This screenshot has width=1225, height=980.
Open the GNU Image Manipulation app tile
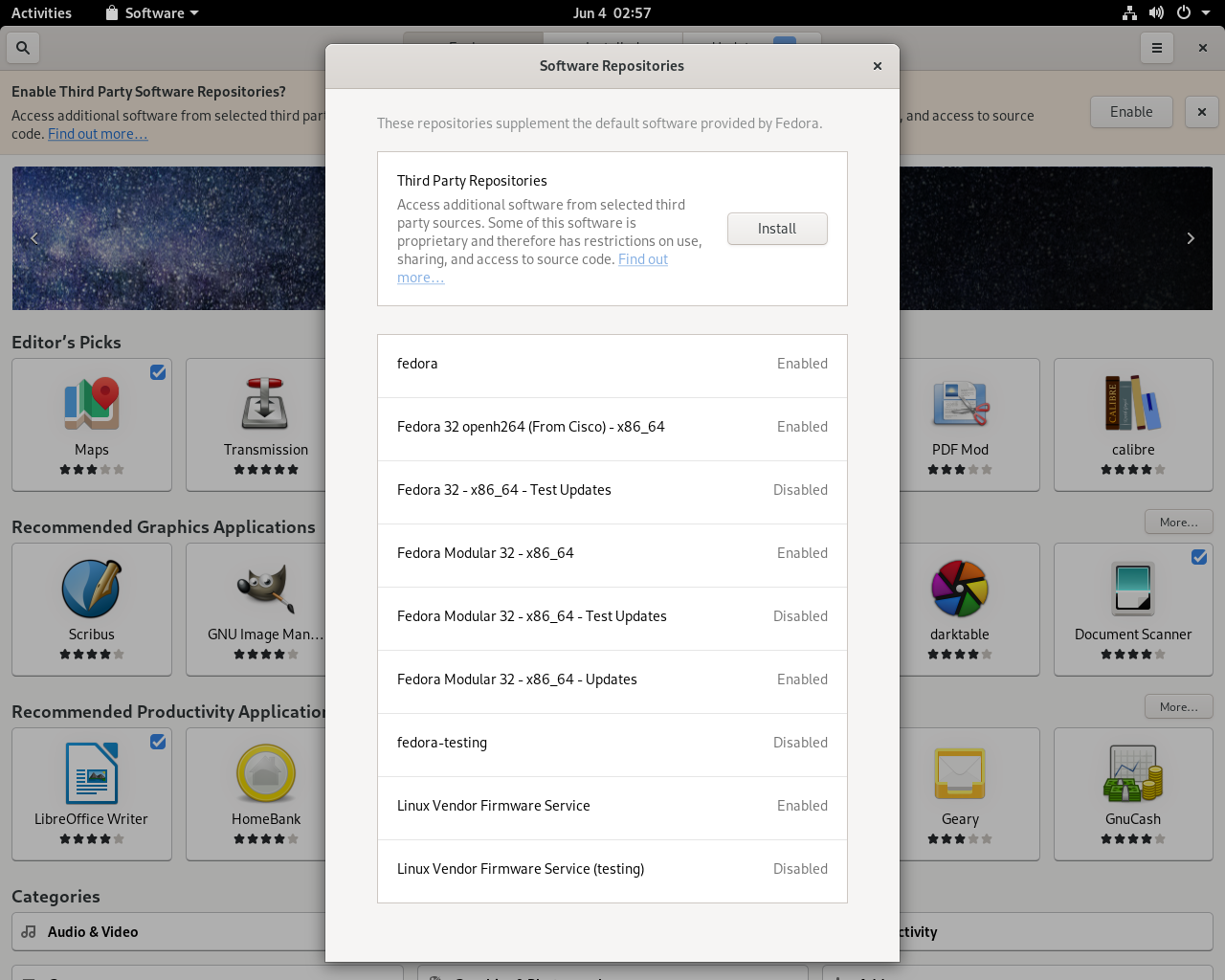coord(266,610)
